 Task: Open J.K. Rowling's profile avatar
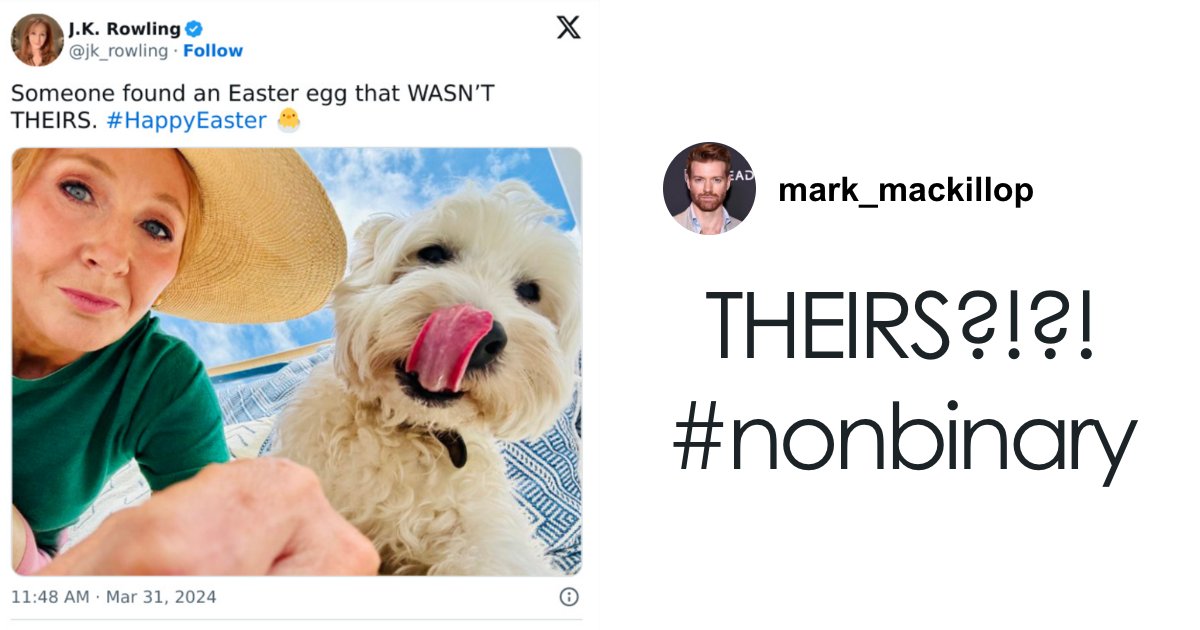37,40
